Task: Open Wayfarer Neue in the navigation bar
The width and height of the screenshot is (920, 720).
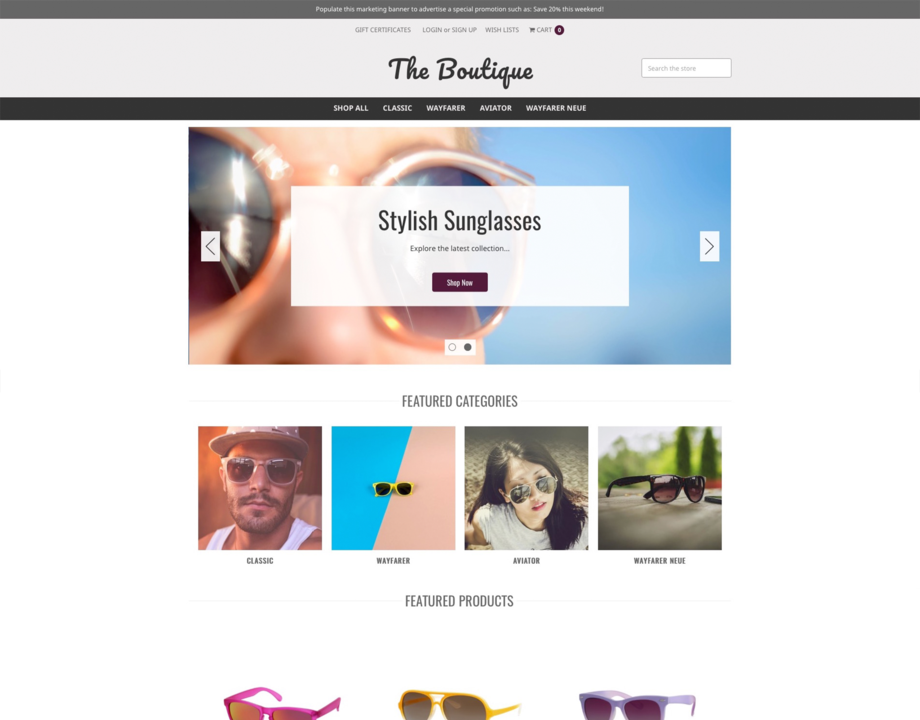Action: (x=556, y=108)
